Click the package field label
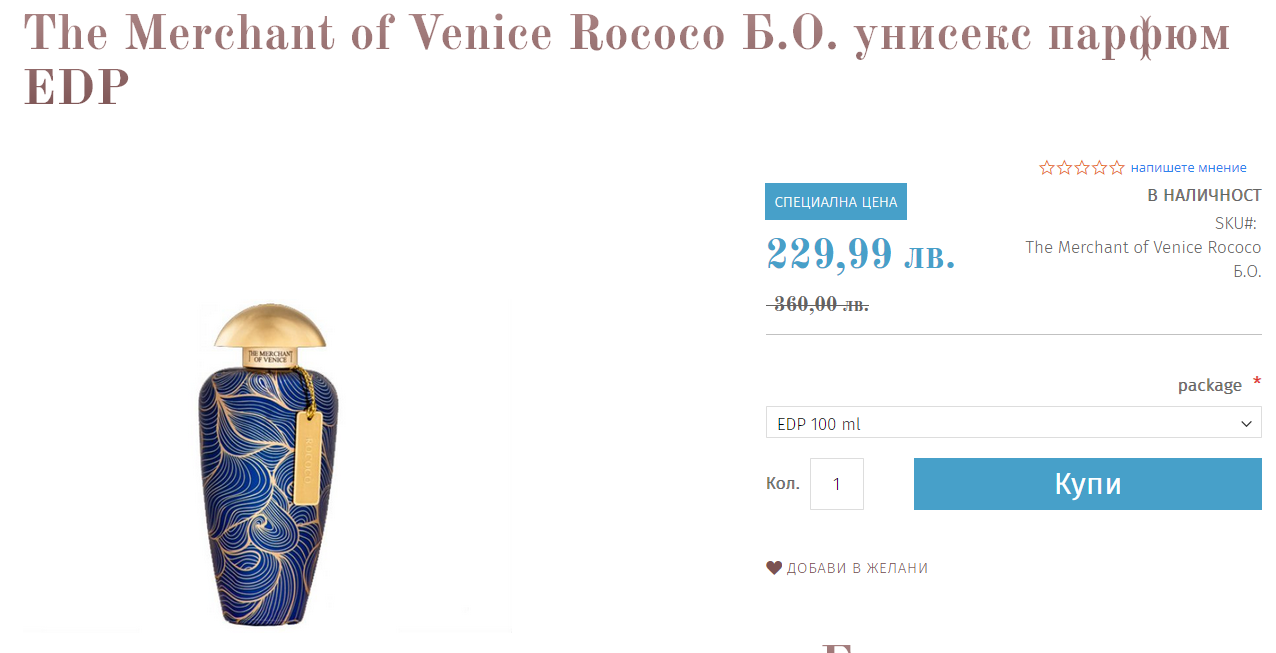 click(x=1209, y=385)
